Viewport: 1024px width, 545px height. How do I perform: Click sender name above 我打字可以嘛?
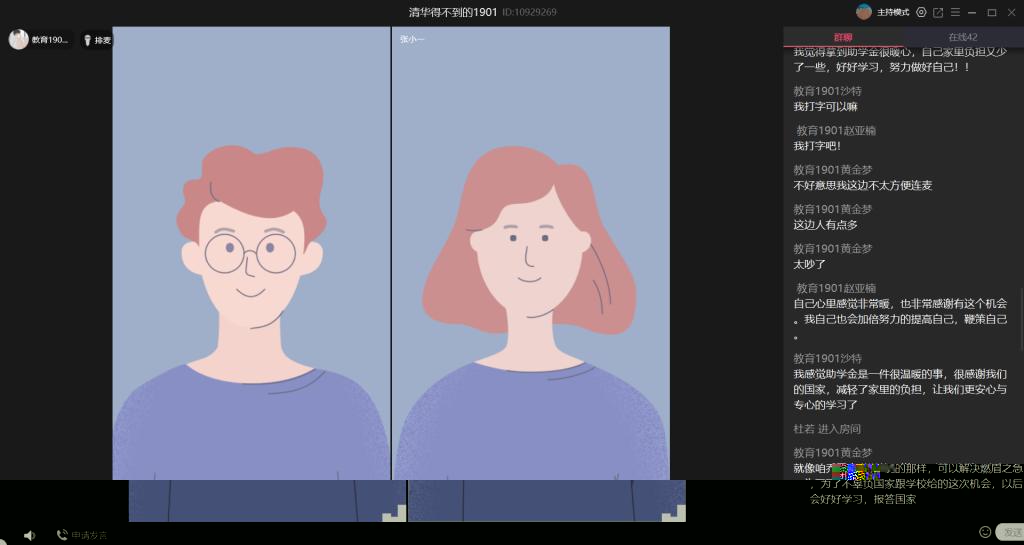pyautogui.click(x=827, y=91)
